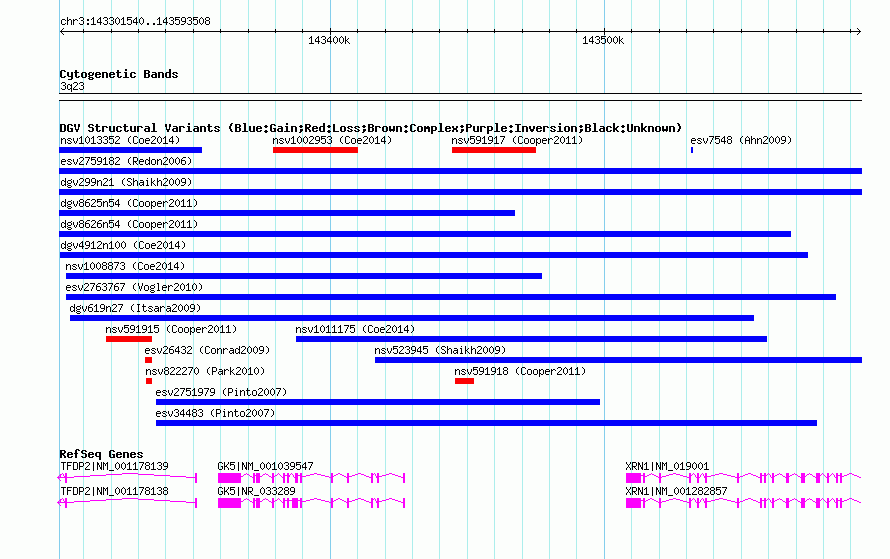This screenshot has height=559, width=890.
Task: Select the esv2763767 (Vogler2010) label
Action: 134,287
